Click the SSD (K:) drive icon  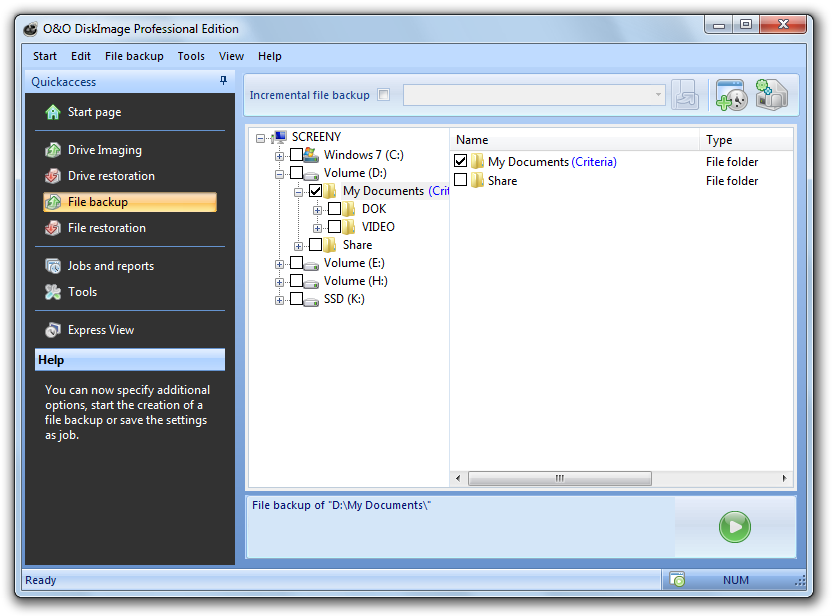pyautogui.click(x=311, y=300)
